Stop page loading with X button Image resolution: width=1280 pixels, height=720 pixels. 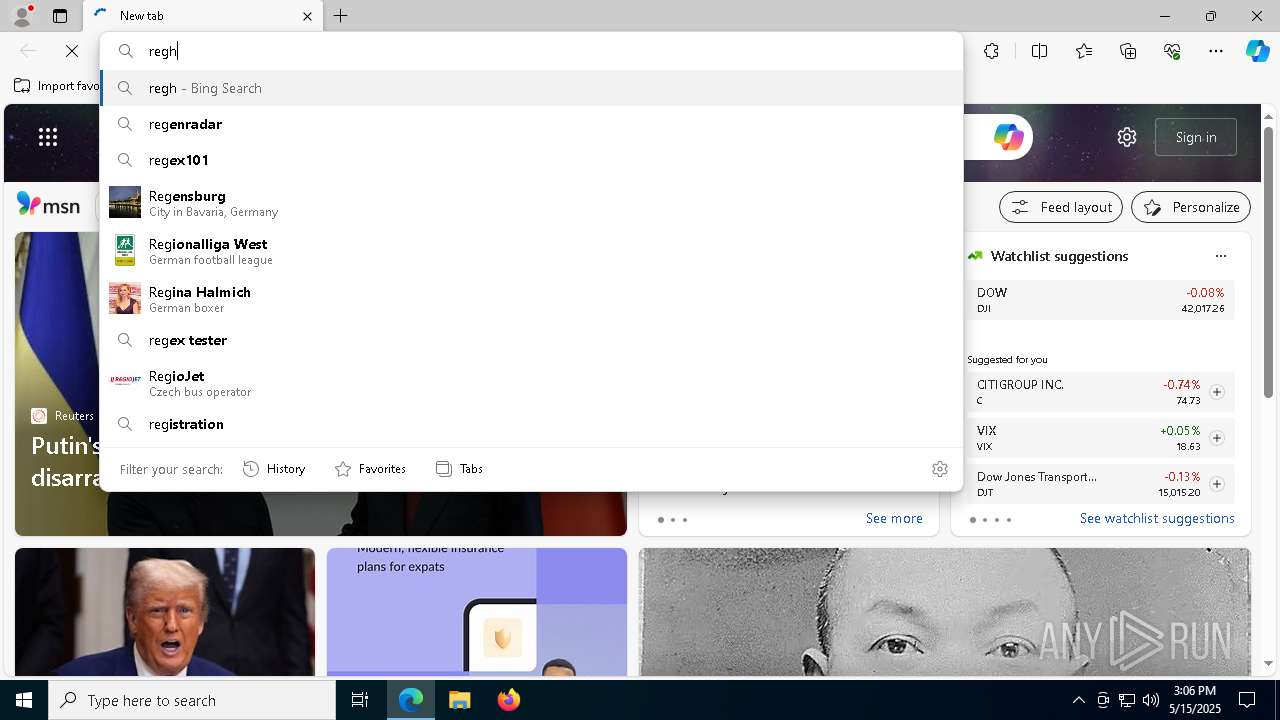pyautogui.click(x=72, y=51)
